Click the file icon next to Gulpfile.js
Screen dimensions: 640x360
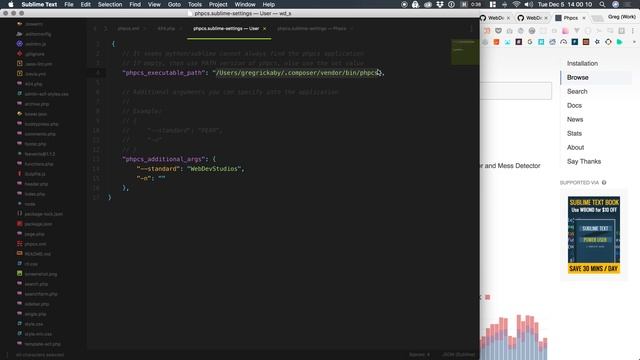pos(19,174)
